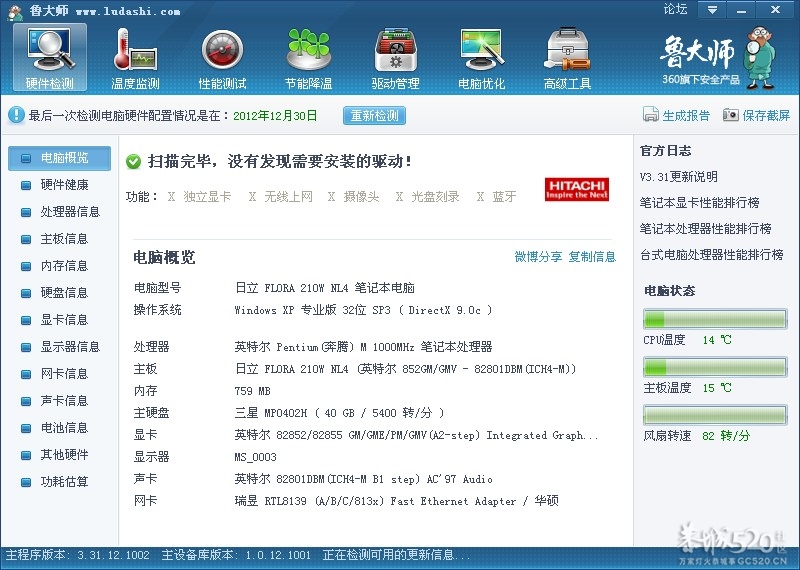Viewport: 800px width, 570px height.
Task: Click the 生成报告 printer icon
Action: click(651, 115)
